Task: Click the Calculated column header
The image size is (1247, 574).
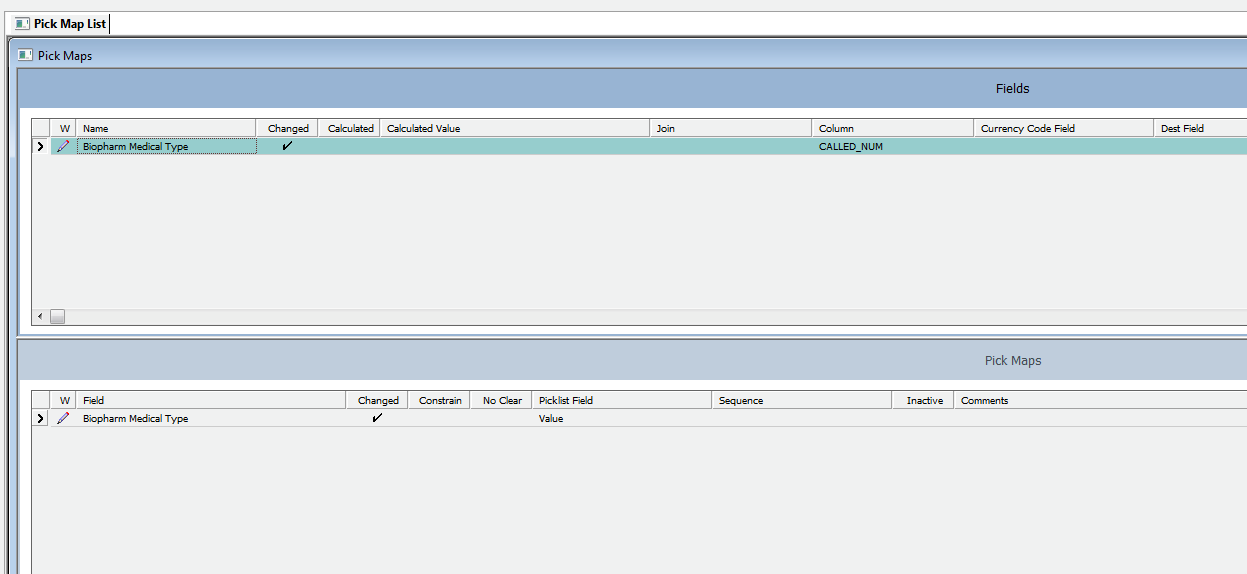Action: coord(350,128)
